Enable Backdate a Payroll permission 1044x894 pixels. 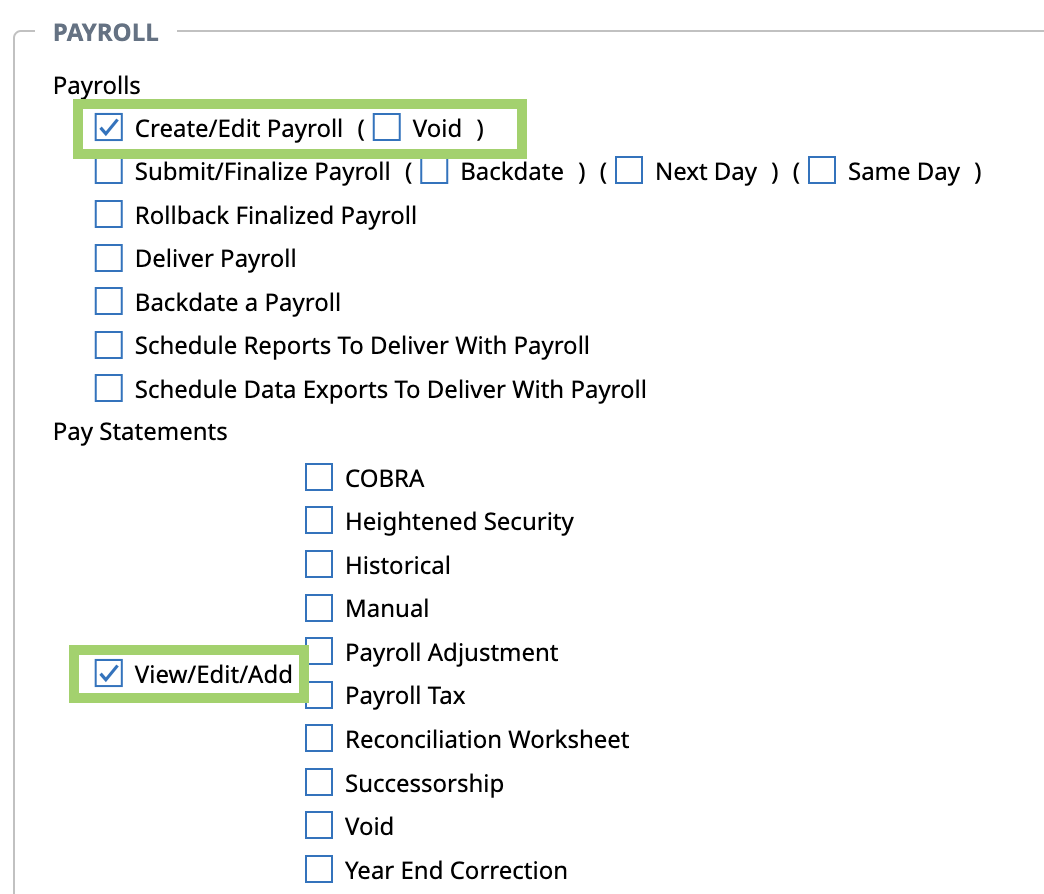109,302
